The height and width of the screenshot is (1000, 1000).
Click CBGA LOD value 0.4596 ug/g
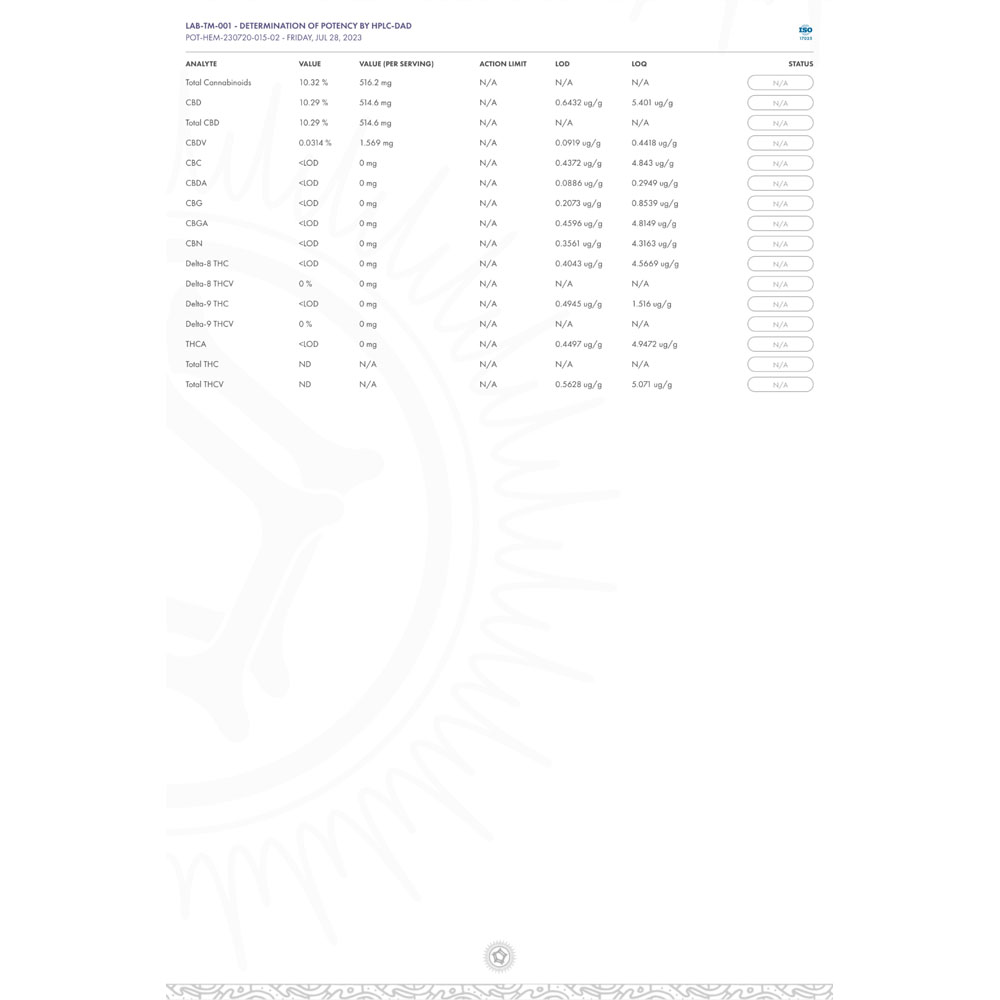tap(578, 223)
